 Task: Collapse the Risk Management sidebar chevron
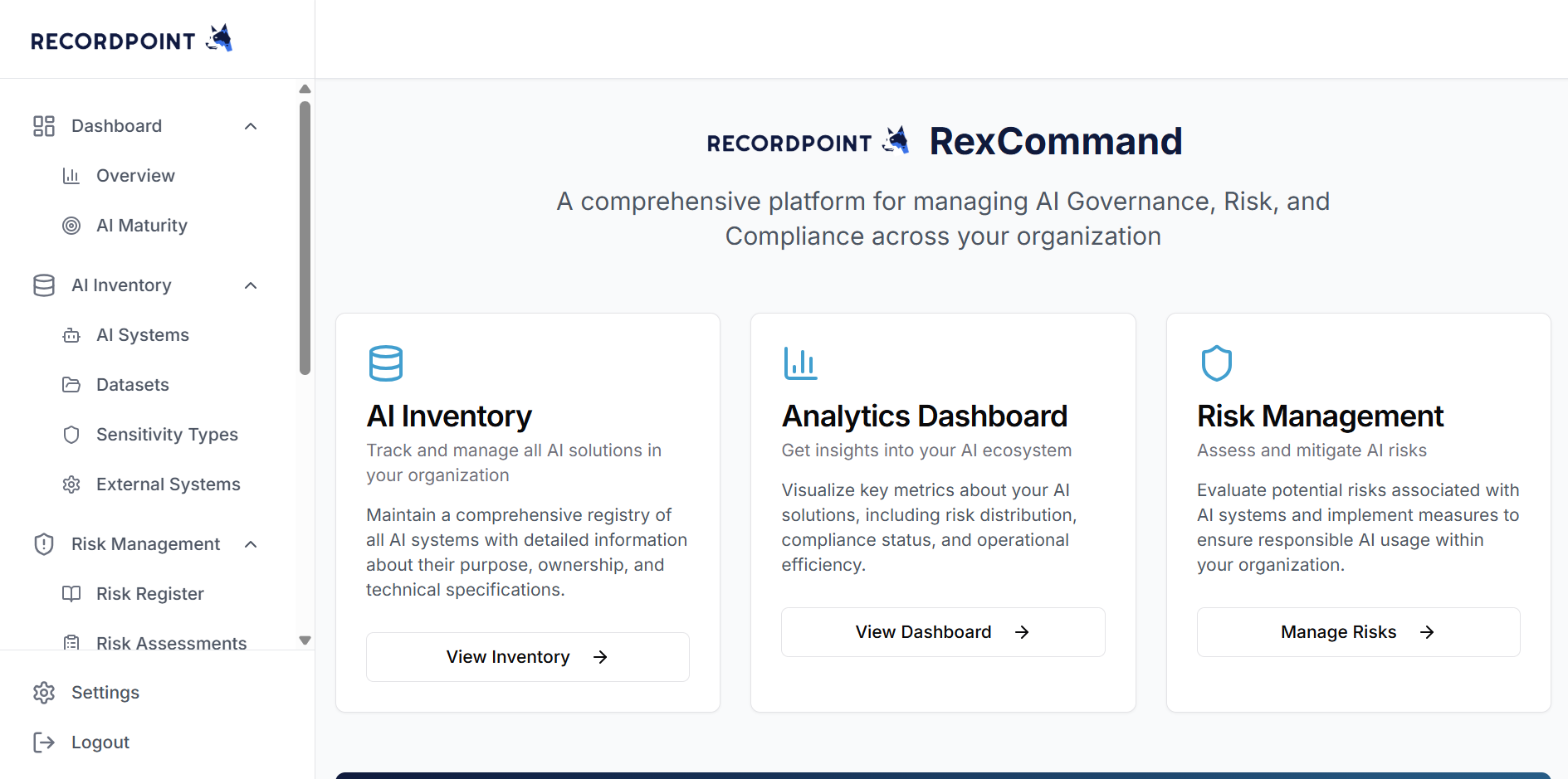(251, 544)
